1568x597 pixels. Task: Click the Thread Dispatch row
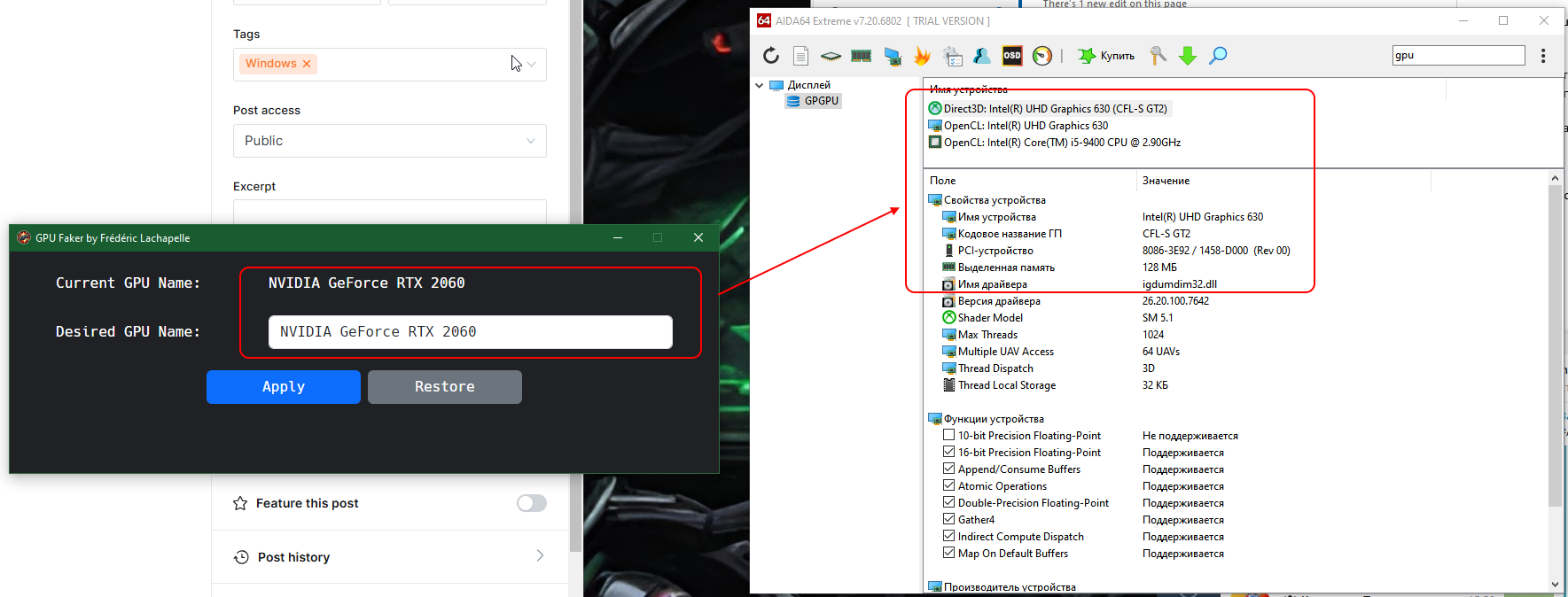pos(987,368)
